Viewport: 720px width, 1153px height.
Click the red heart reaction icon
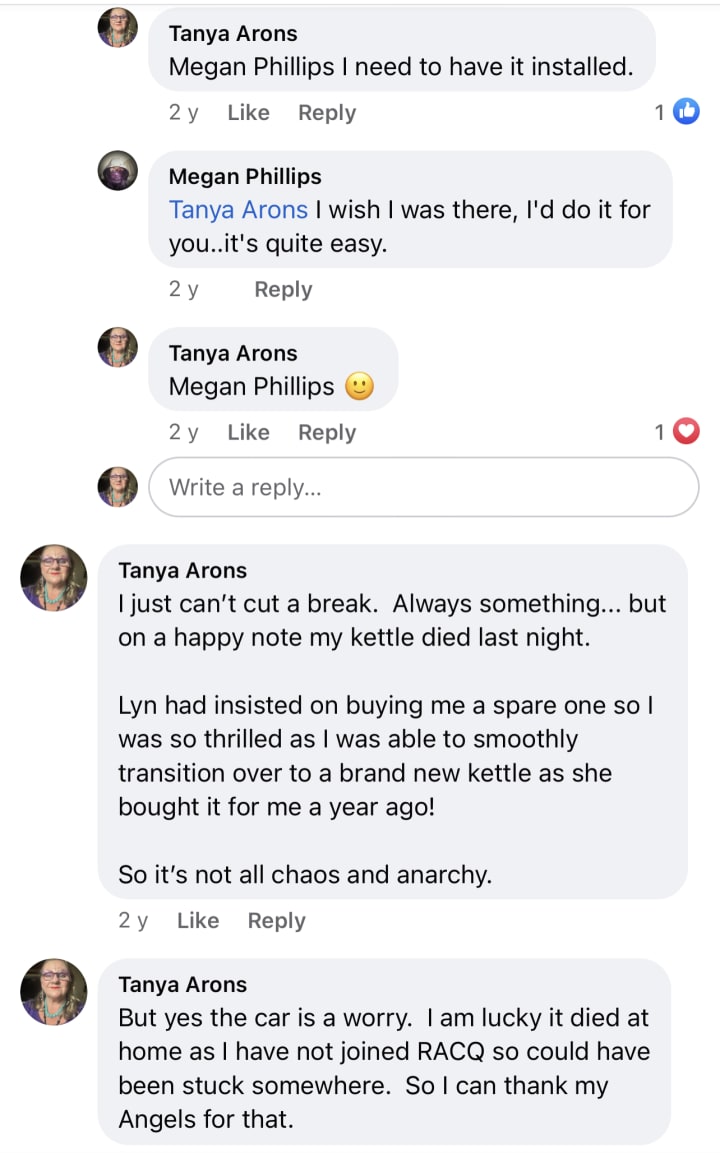pos(686,432)
